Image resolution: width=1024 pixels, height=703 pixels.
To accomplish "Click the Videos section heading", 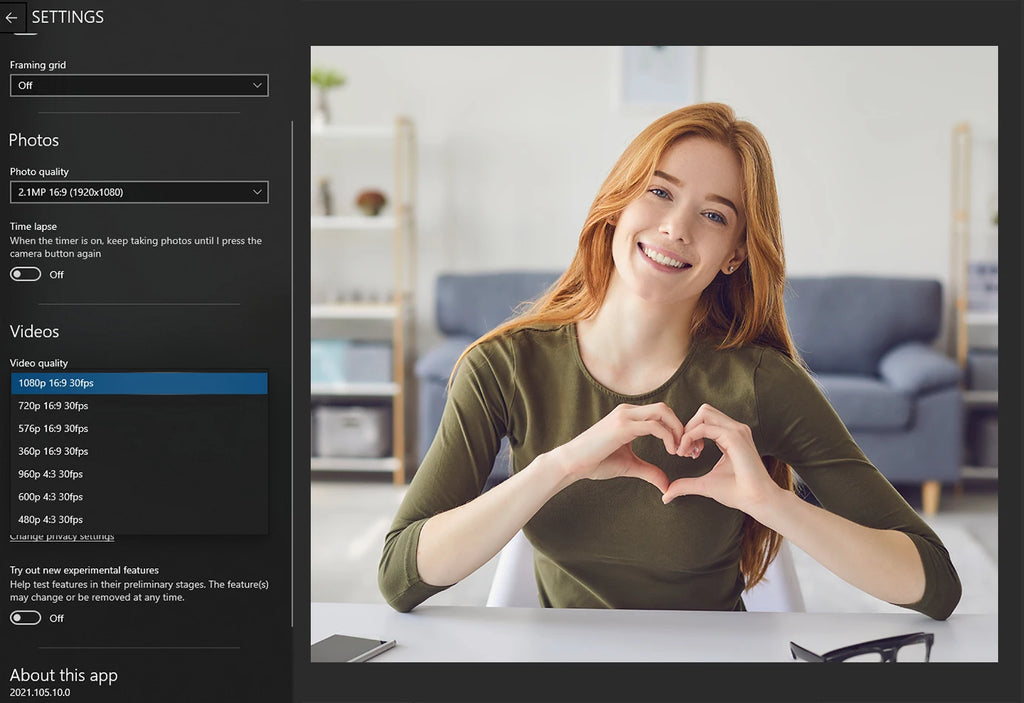I will point(34,331).
